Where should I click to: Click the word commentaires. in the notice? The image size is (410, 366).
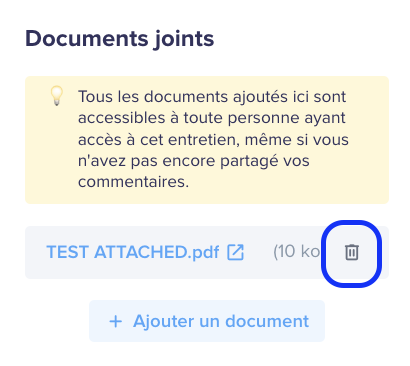coord(133,182)
